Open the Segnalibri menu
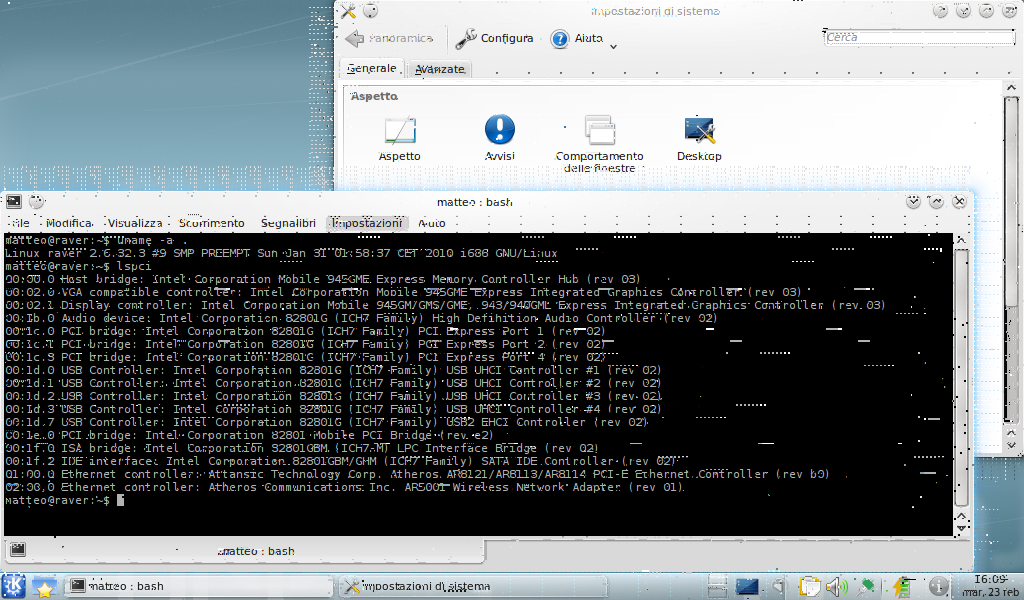The image size is (1024, 600). pyautogui.click(x=288, y=223)
